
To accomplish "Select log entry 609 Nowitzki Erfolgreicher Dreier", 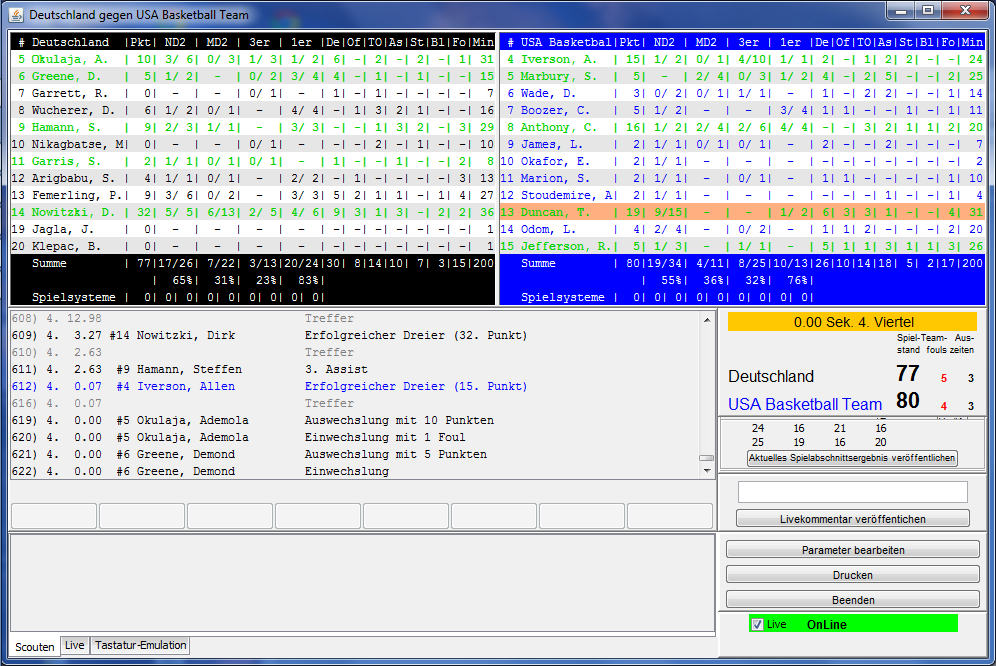I will 356,335.
